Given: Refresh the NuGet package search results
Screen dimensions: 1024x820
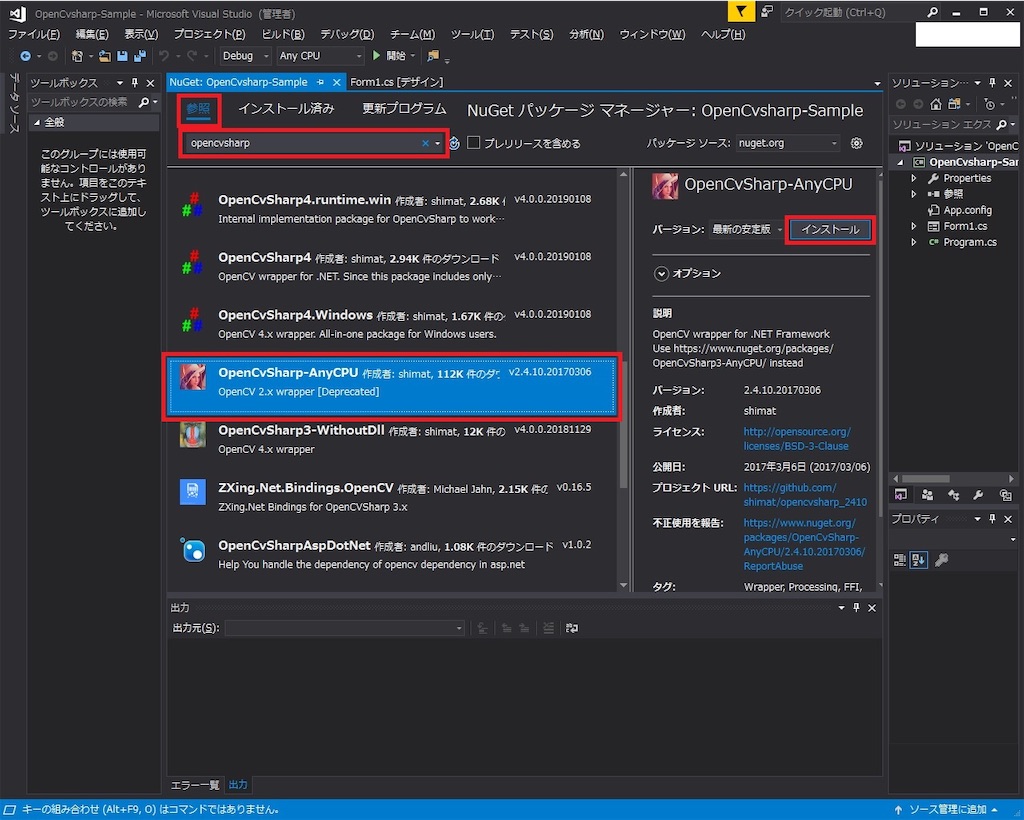Looking at the screenshot, I should tap(455, 143).
